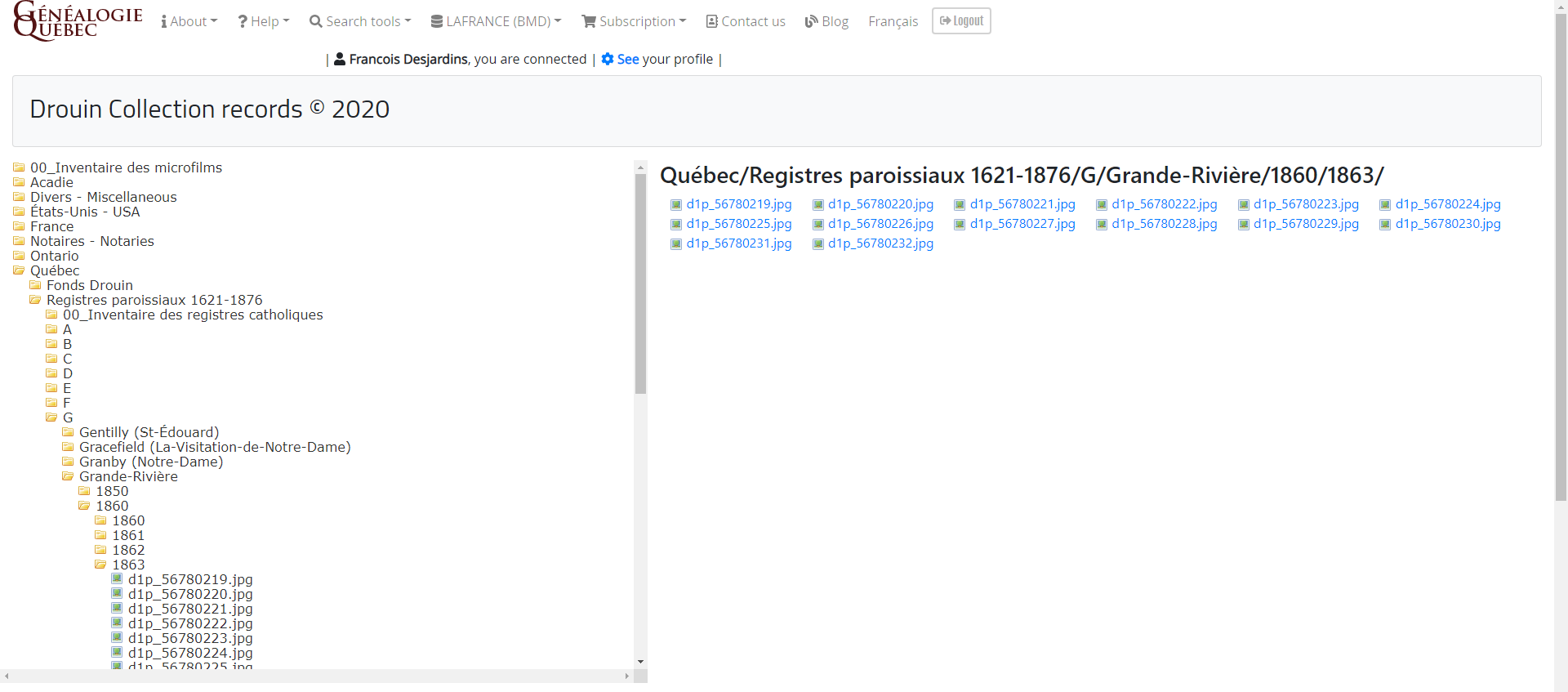The width and height of the screenshot is (1568, 692).
Task: Go to Contact us page
Action: 746,21
